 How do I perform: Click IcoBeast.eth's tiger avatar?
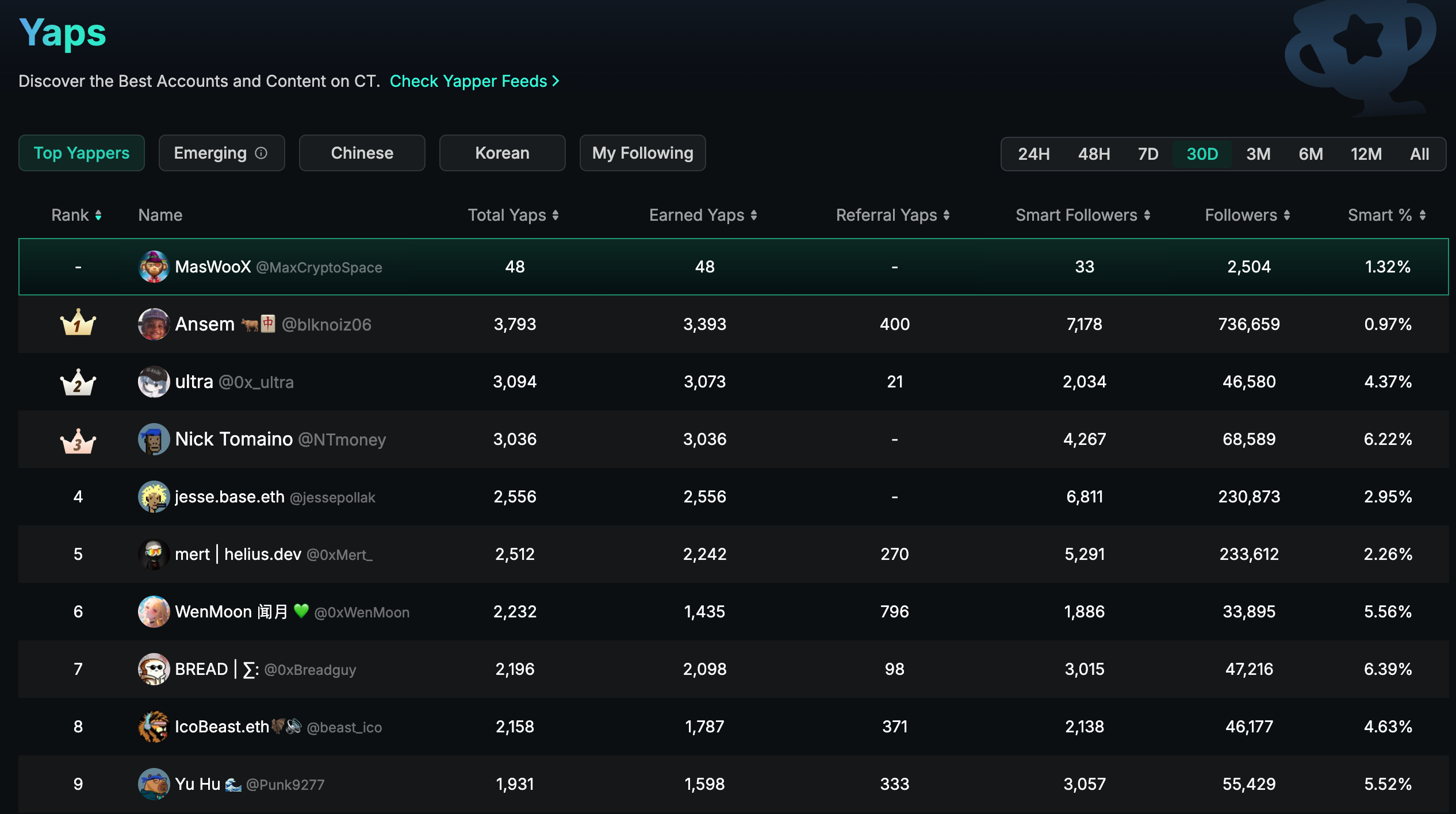tap(154, 727)
